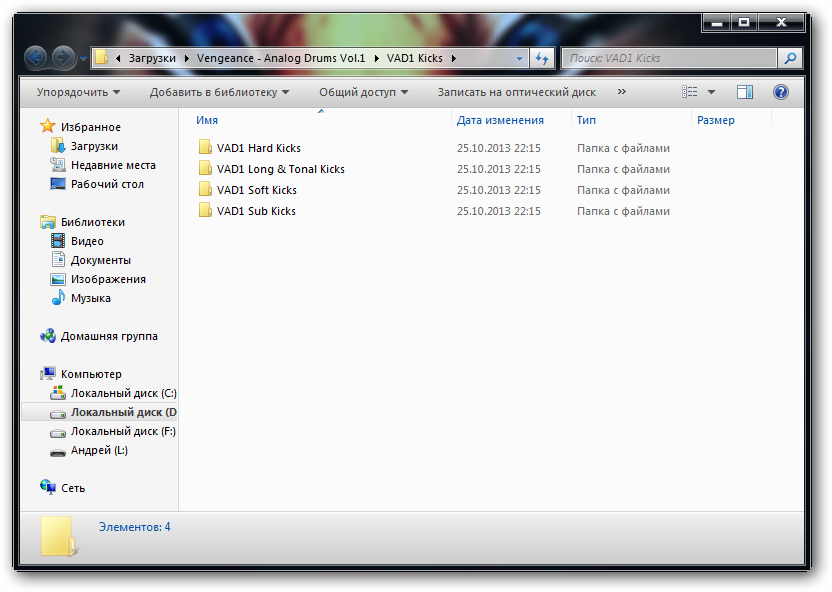Click the Help question mark icon
The height and width of the screenshot is (592, 832).
(x=781, y=92)
